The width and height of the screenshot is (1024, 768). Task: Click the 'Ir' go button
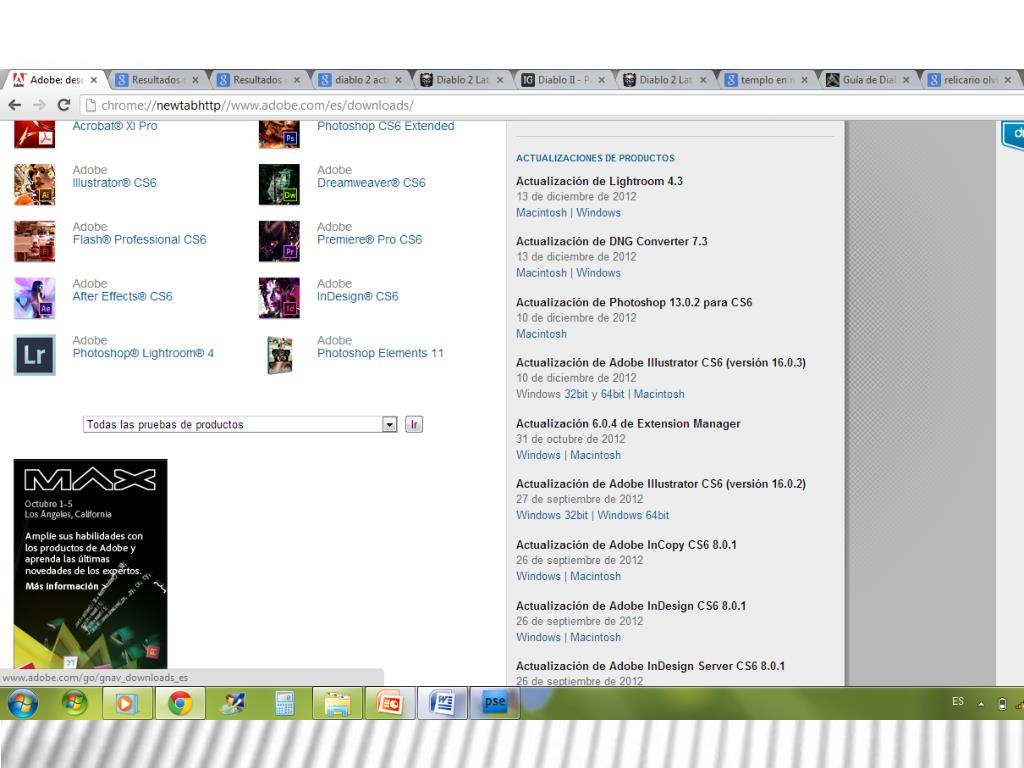click(x=414, y=424)
